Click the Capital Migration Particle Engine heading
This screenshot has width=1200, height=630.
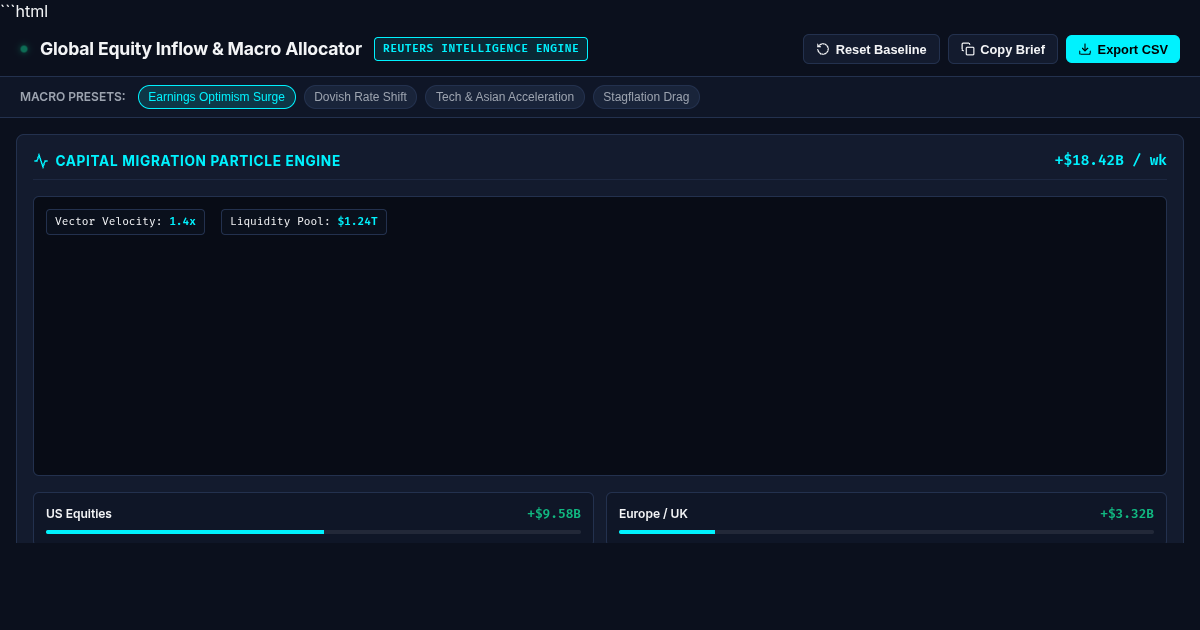(x=198, y=161)
